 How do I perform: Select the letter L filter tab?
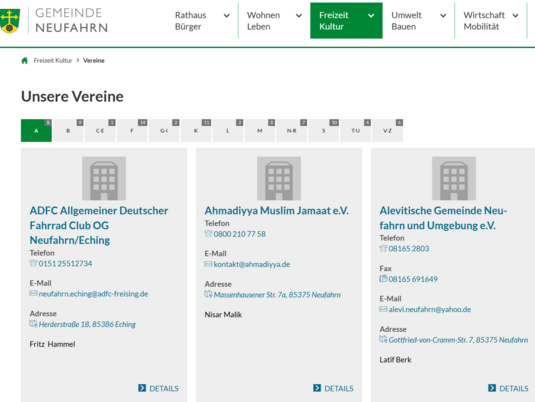(x=228, y=130)
